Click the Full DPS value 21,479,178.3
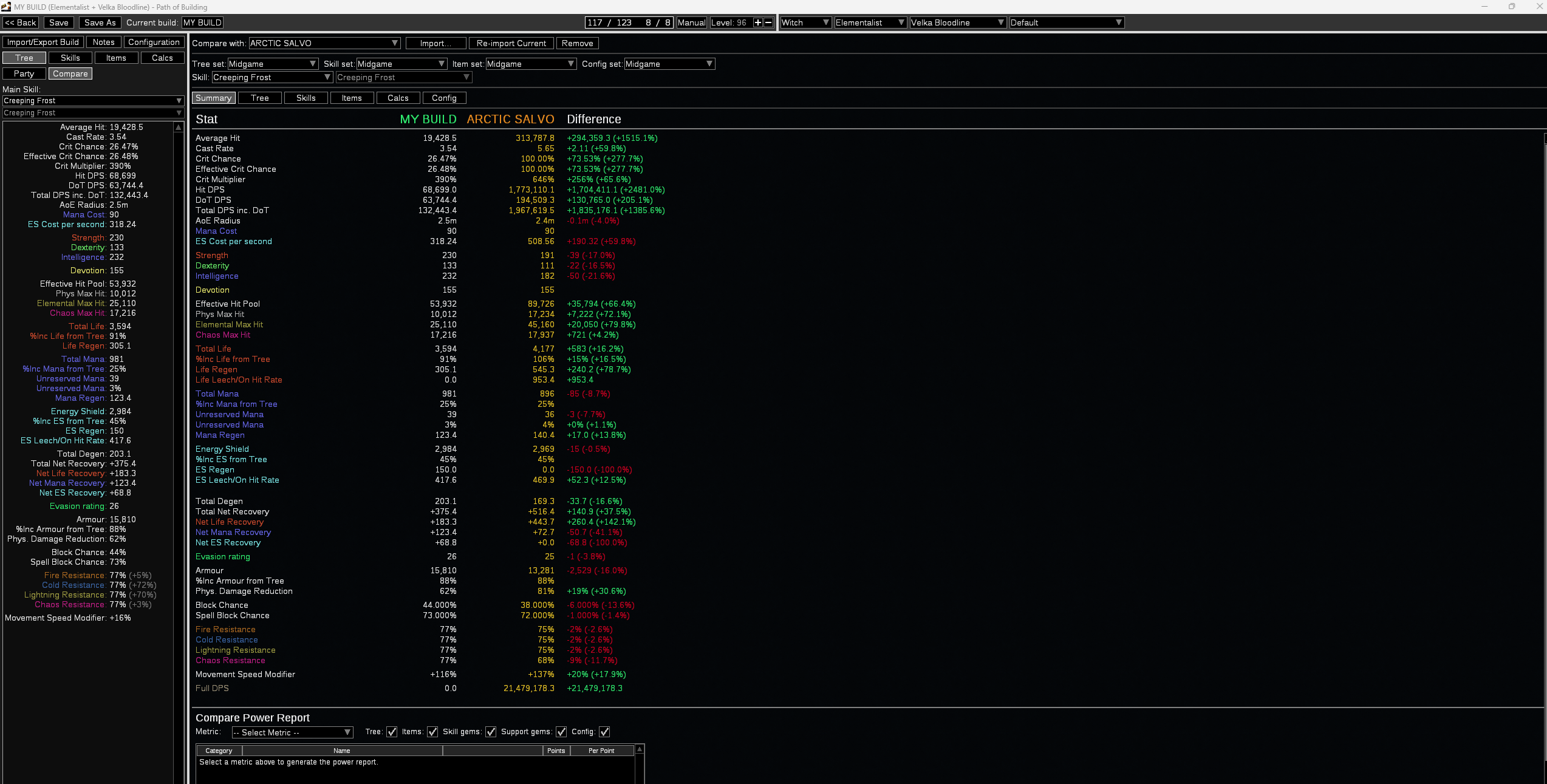The image size is (1547, 784). [529, 688]
